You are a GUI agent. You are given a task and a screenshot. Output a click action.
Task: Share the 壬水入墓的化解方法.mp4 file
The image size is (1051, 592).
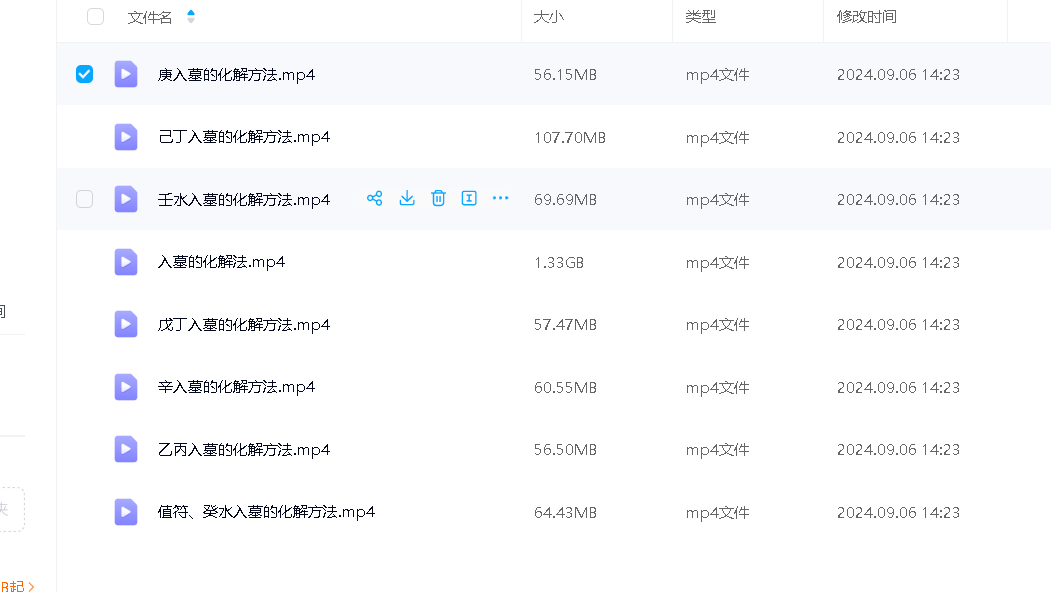pos(374,199)
